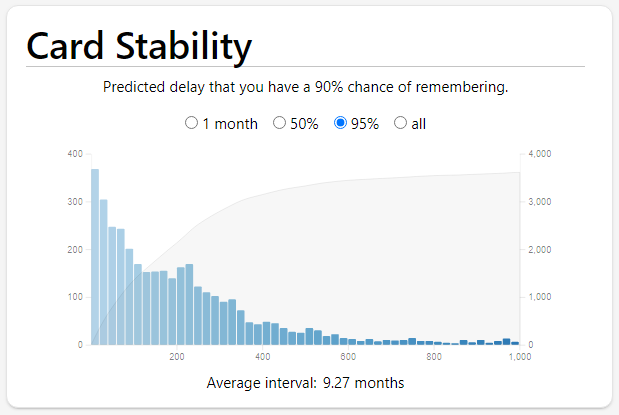Click the 4,000 right axis label
Image resolution: width=619 pixels, height=415 pixels.
coord(540,154)
